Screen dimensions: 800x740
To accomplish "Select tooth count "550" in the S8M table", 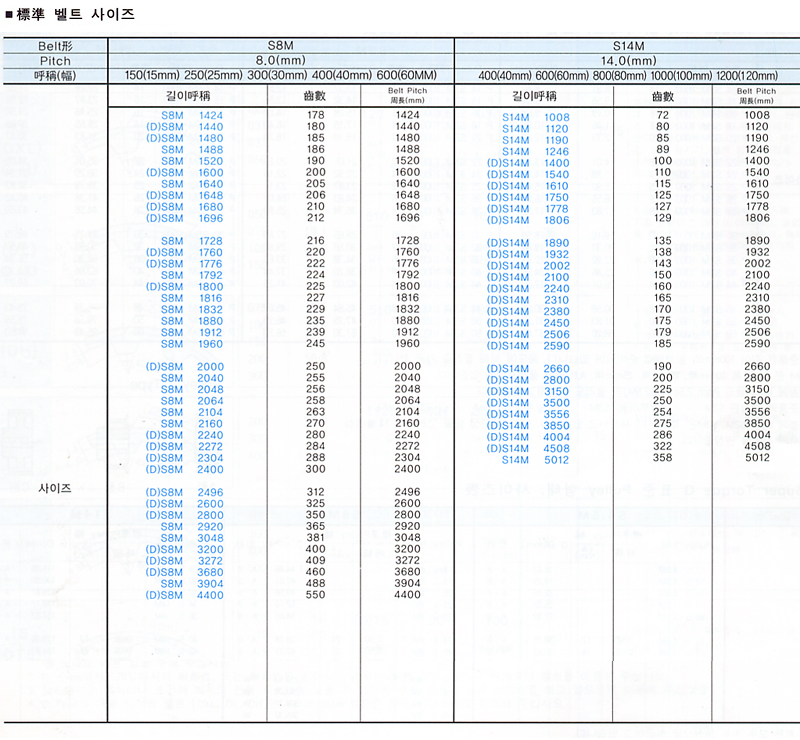I will click(316, 595).
